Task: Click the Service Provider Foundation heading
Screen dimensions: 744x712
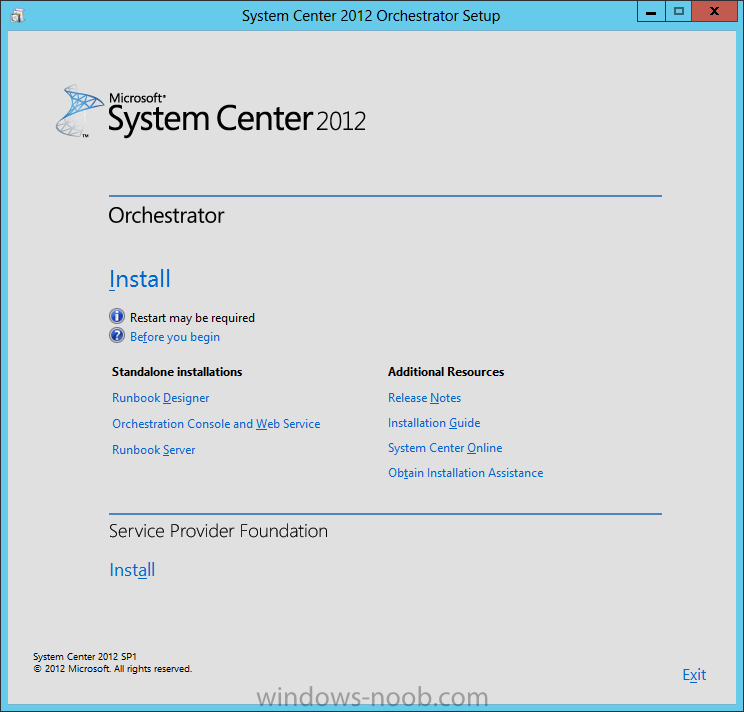Action: [x=218, y=531]
